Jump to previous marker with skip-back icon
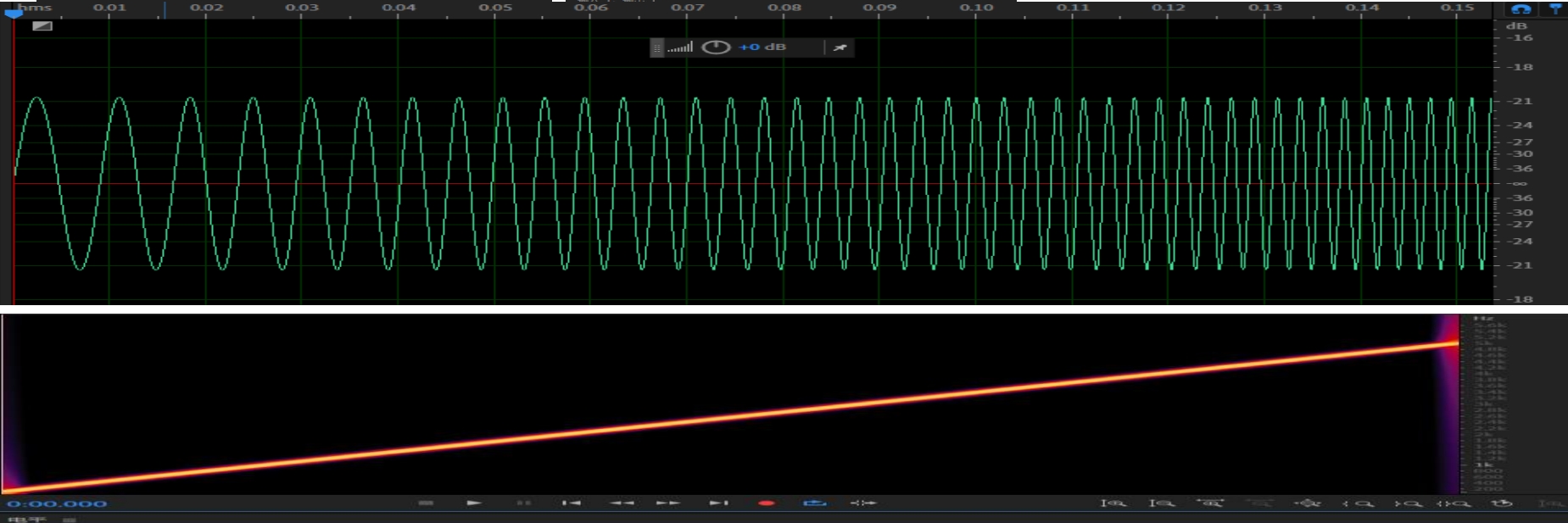 point(571,503)
